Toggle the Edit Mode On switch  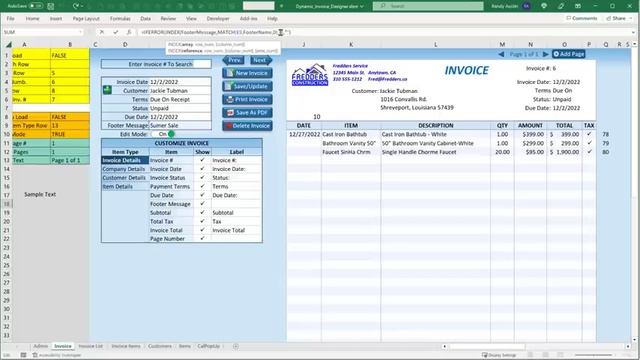[x=163, y=134]
